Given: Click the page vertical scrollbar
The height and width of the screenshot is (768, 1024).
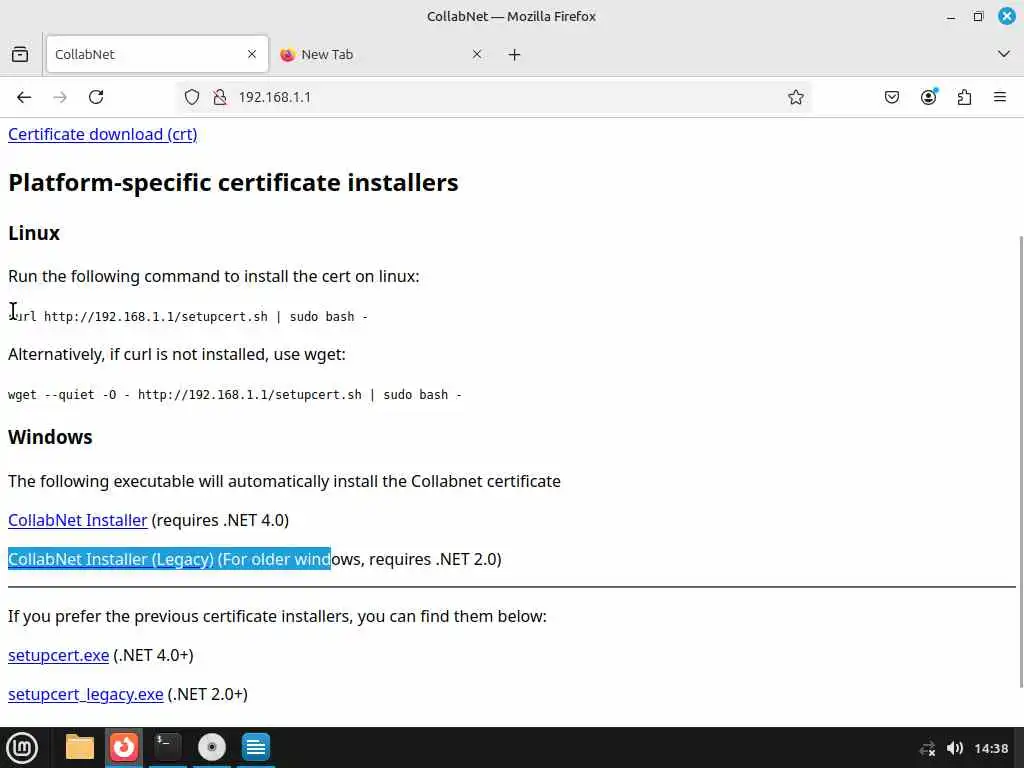Looking at the screenshot, I should pyautogui.click(x=1019, y=460).
